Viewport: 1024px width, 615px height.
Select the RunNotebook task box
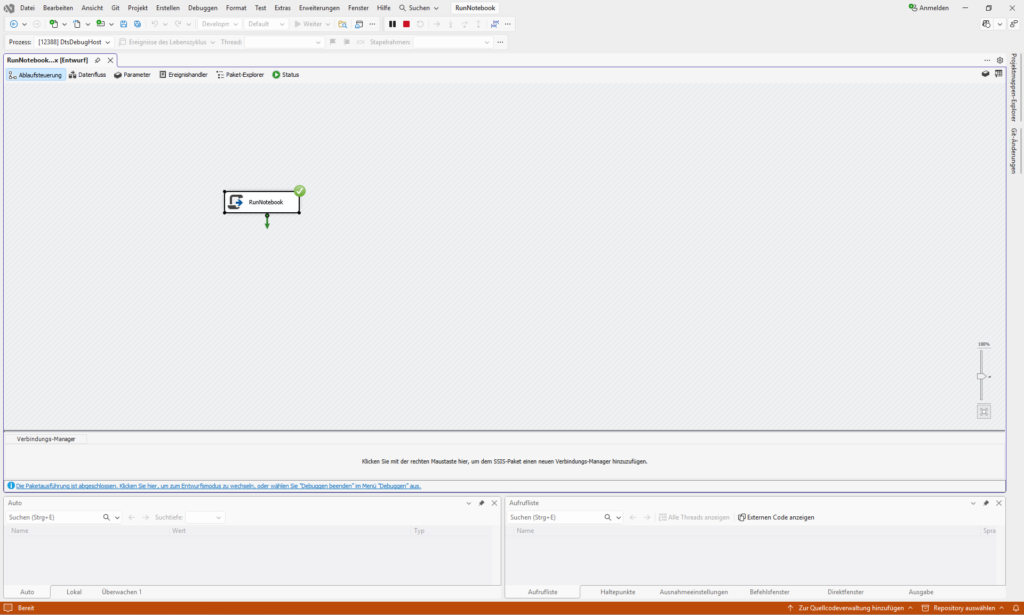[x=262, y=201]
